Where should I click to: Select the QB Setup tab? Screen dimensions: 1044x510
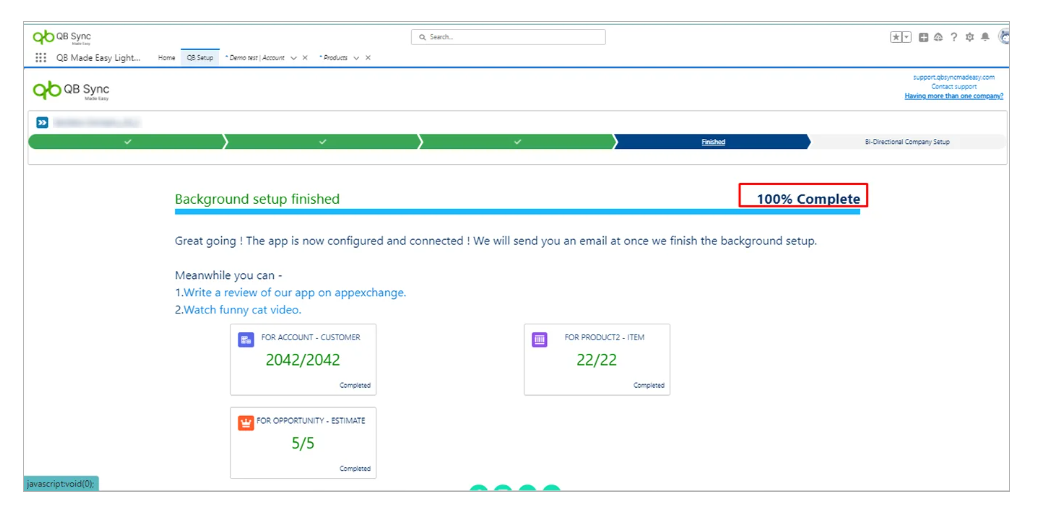[199, 58]
